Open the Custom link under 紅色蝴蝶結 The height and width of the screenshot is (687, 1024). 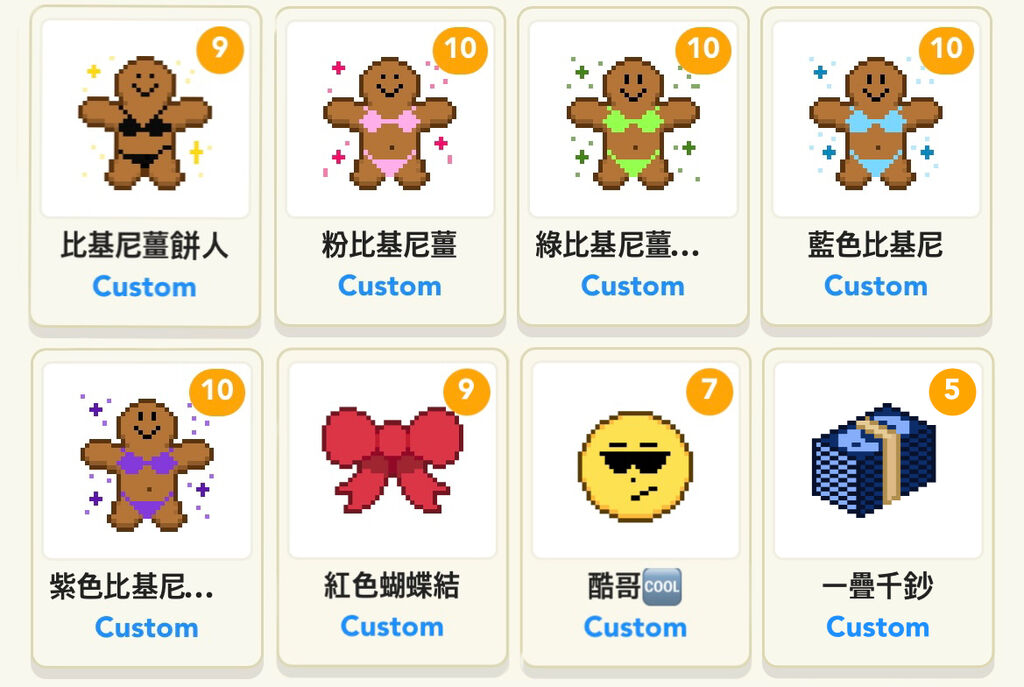[x=392, y=627]
